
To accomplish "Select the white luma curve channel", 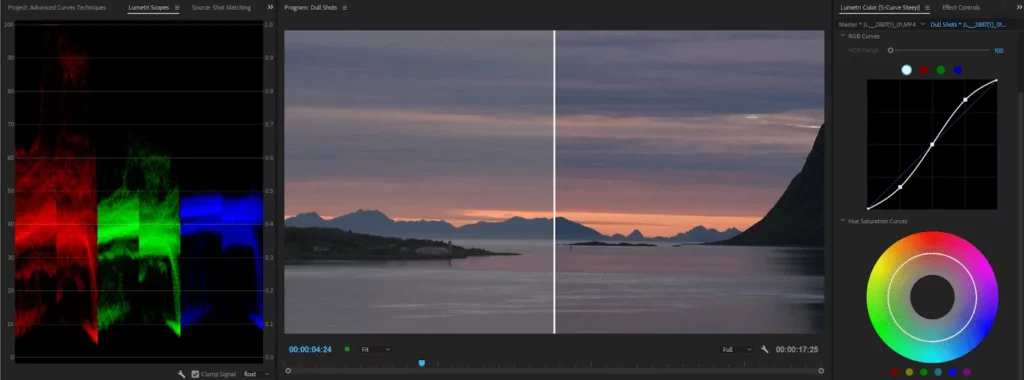I will pos(906,70).
